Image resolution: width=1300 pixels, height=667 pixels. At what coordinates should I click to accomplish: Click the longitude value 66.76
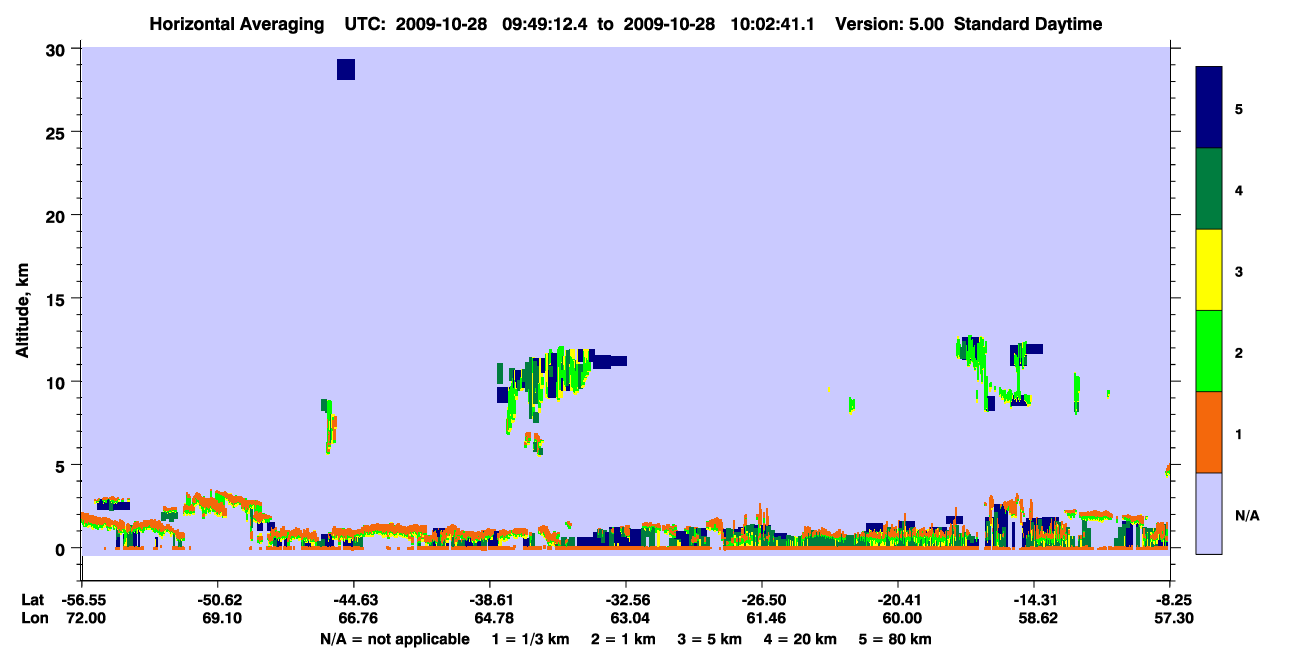pyautogui.click(x=357, y=619)
